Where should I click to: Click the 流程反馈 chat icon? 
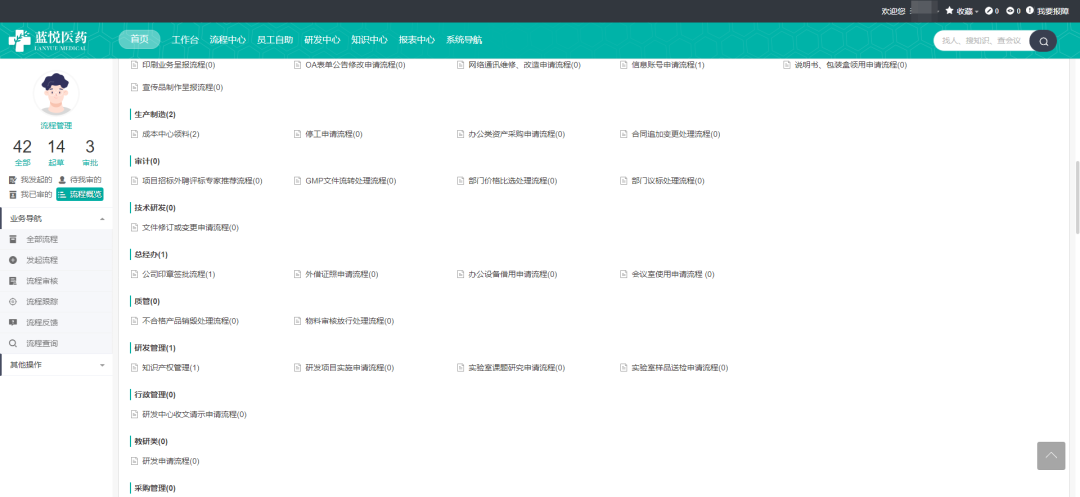[x=12, y=322]
